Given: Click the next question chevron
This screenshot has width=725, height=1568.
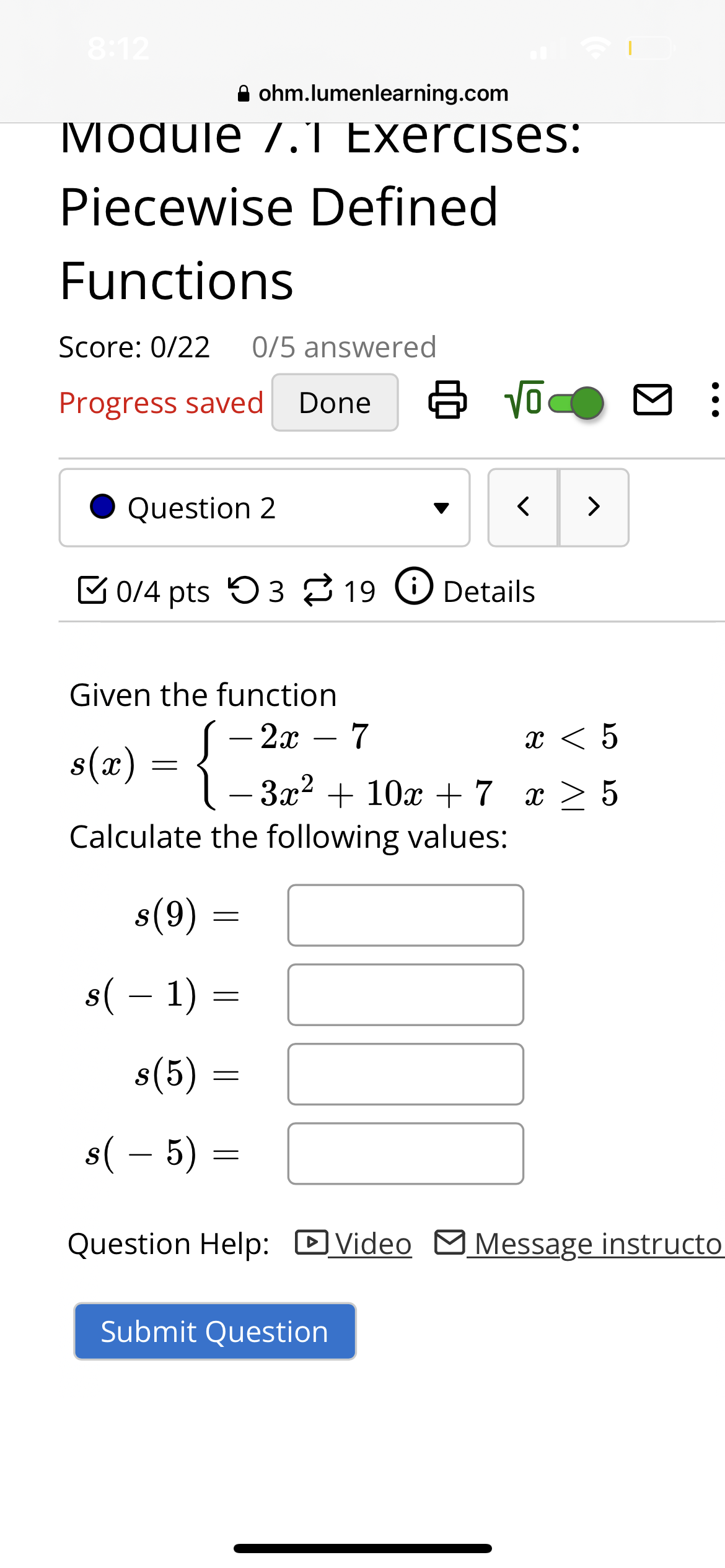Looking at the screenshot, I should coord(593,507).
